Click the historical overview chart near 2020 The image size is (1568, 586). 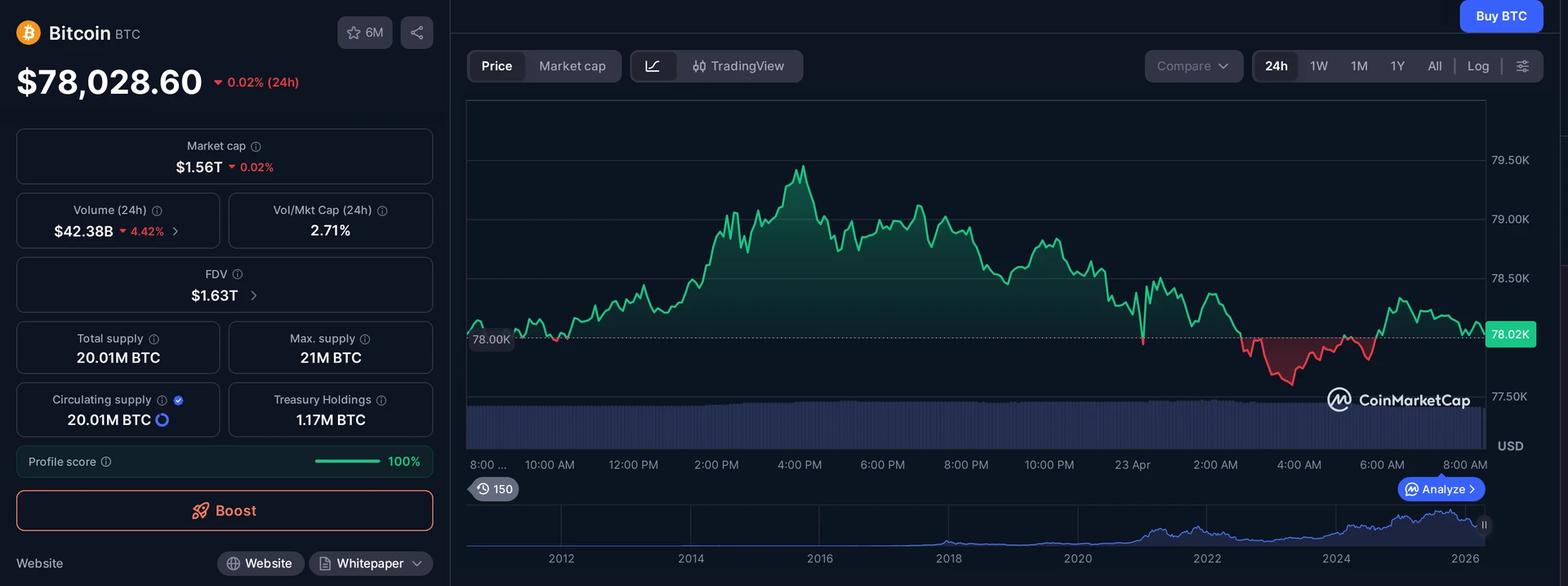pos(1078,526)
